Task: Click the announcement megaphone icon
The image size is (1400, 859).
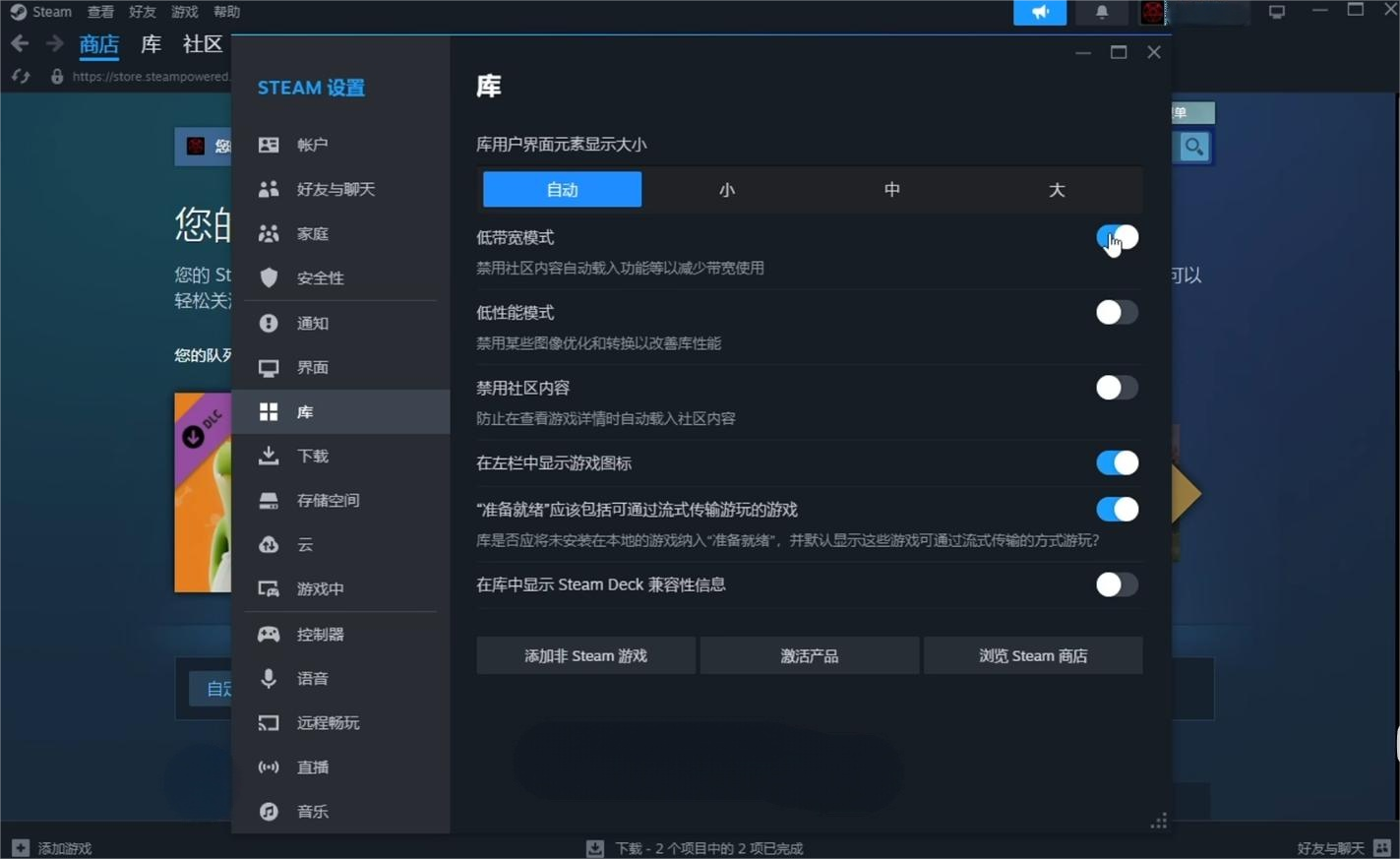Action: (x=1039, y=12)
